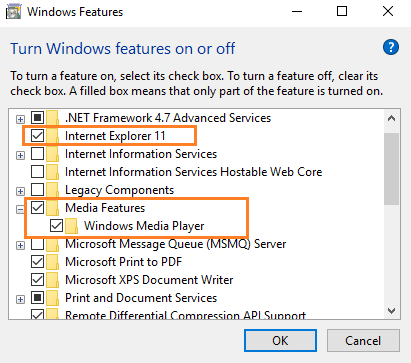Click the Microsoft Print to PDF folder icon
This screenshot has width=411, height=363.
(x=53, y=262)
